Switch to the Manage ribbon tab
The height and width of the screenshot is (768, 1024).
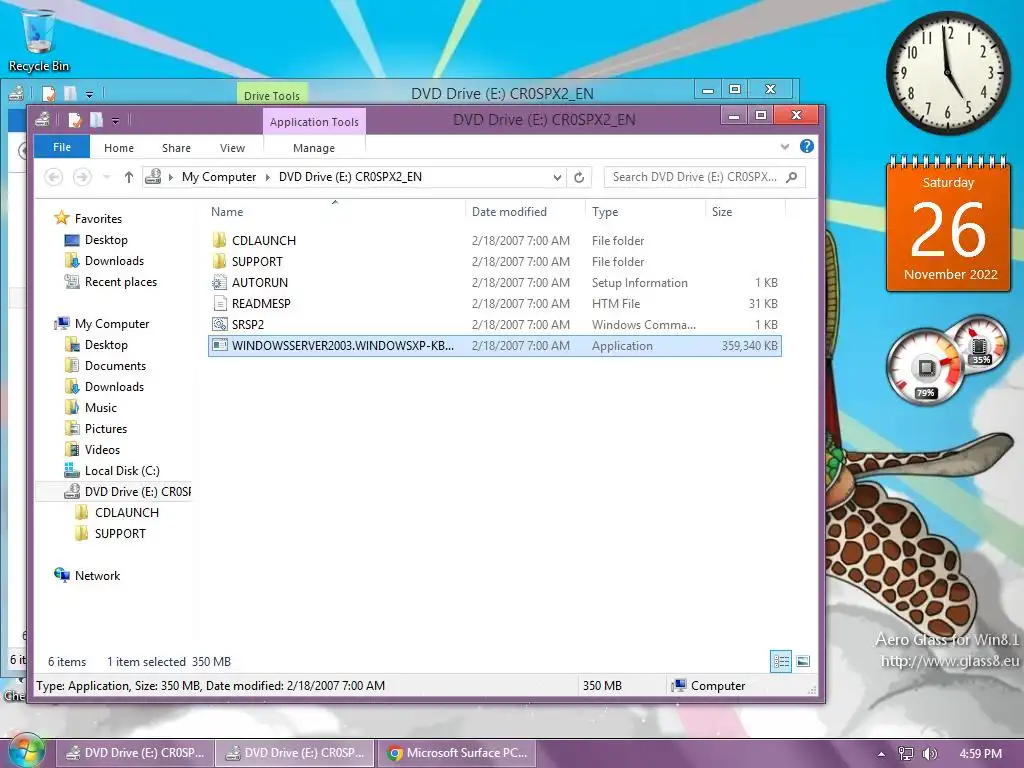click(x=313, y=148)
